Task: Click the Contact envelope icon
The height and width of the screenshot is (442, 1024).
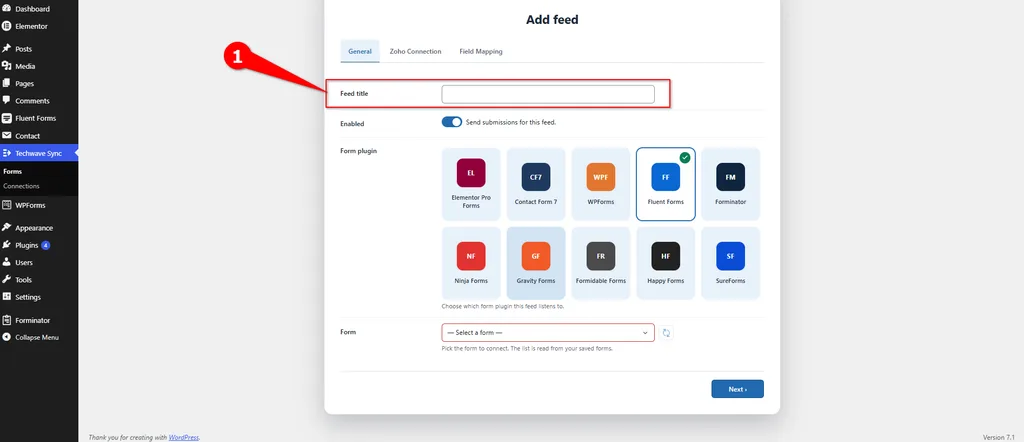Action: click(x=7, y=136)
